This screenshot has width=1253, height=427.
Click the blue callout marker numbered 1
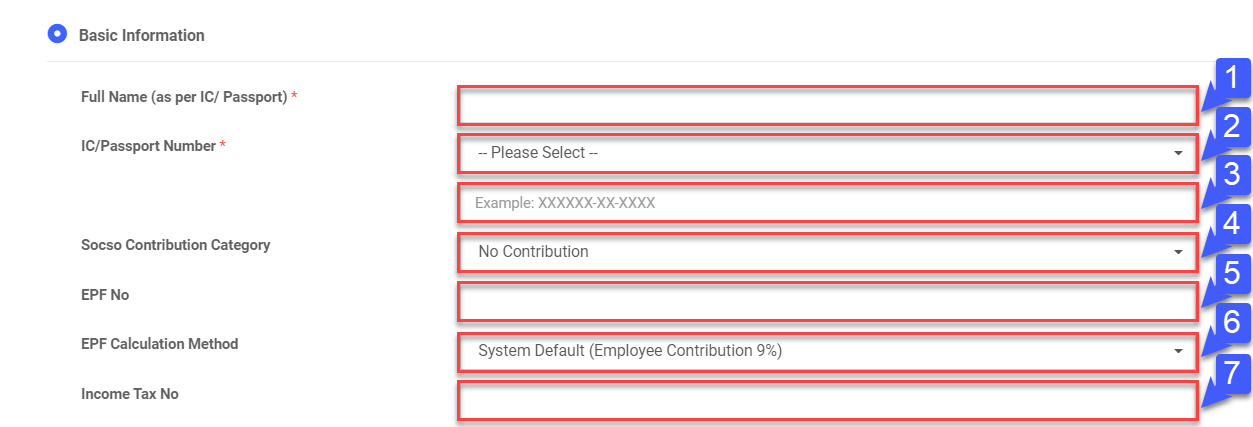(x=1232, y=78)
